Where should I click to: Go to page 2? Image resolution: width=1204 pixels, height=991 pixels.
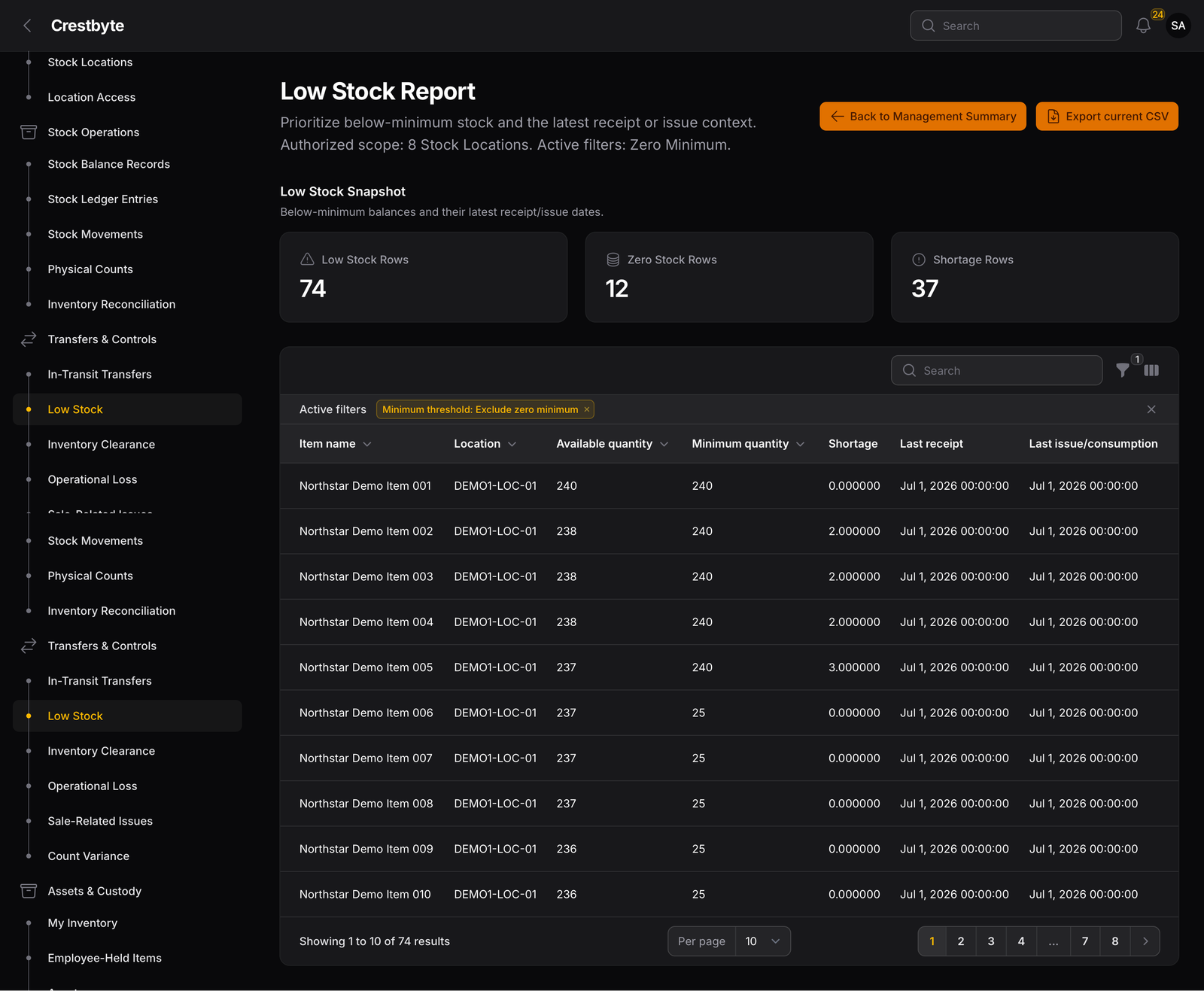click(961, 941)
